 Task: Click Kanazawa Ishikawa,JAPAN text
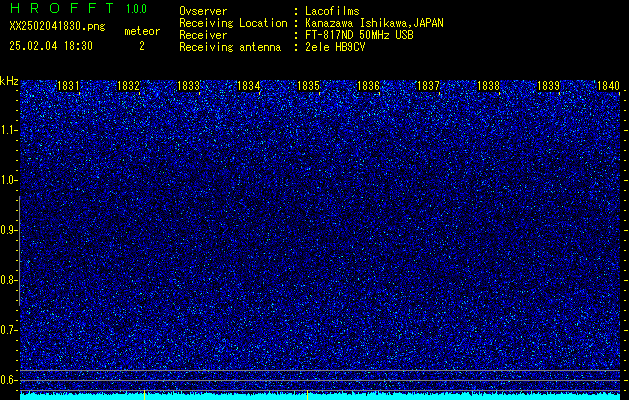point(374,23)
